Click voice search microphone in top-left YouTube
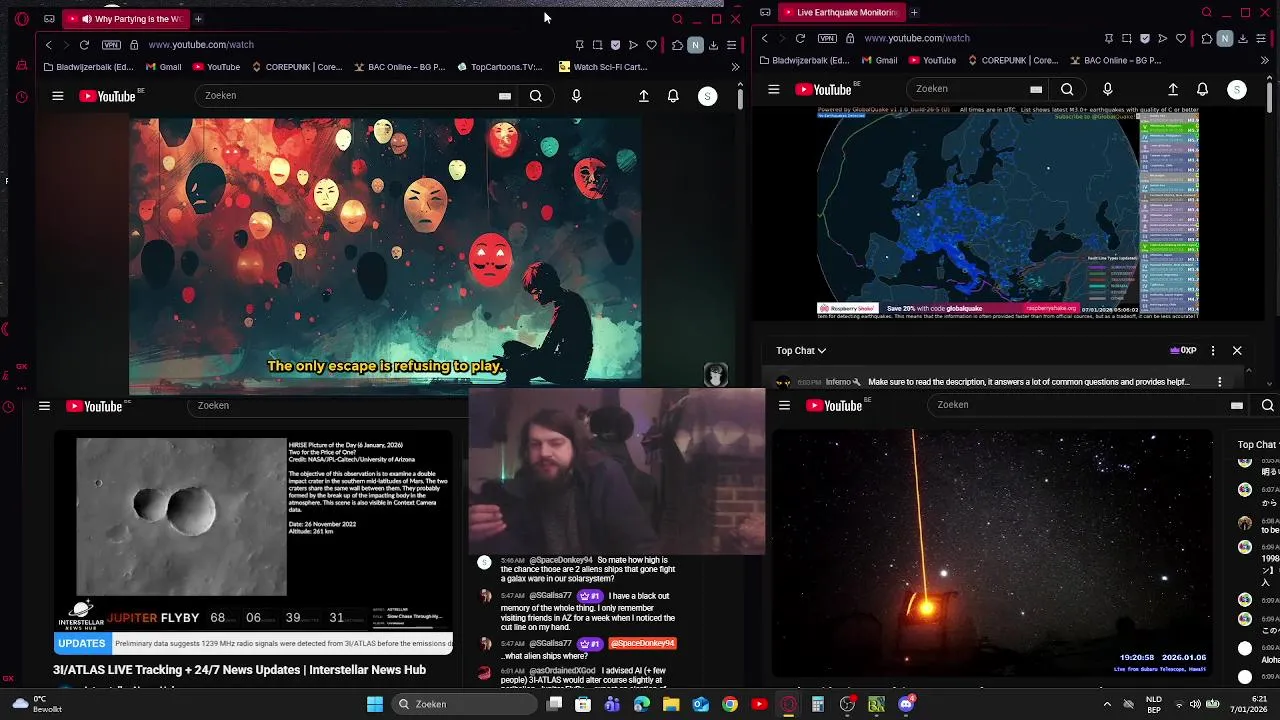 [x=576, y=96]
